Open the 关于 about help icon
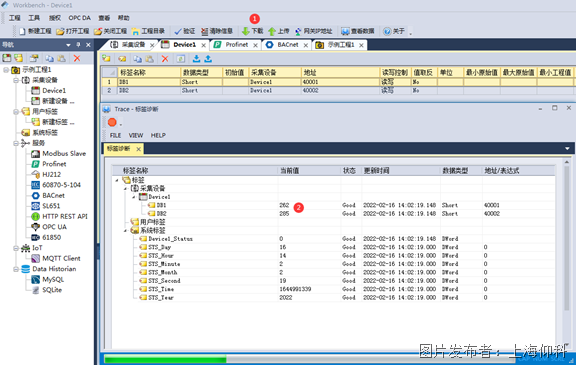The image size is (576, 365). click(387, 31)
